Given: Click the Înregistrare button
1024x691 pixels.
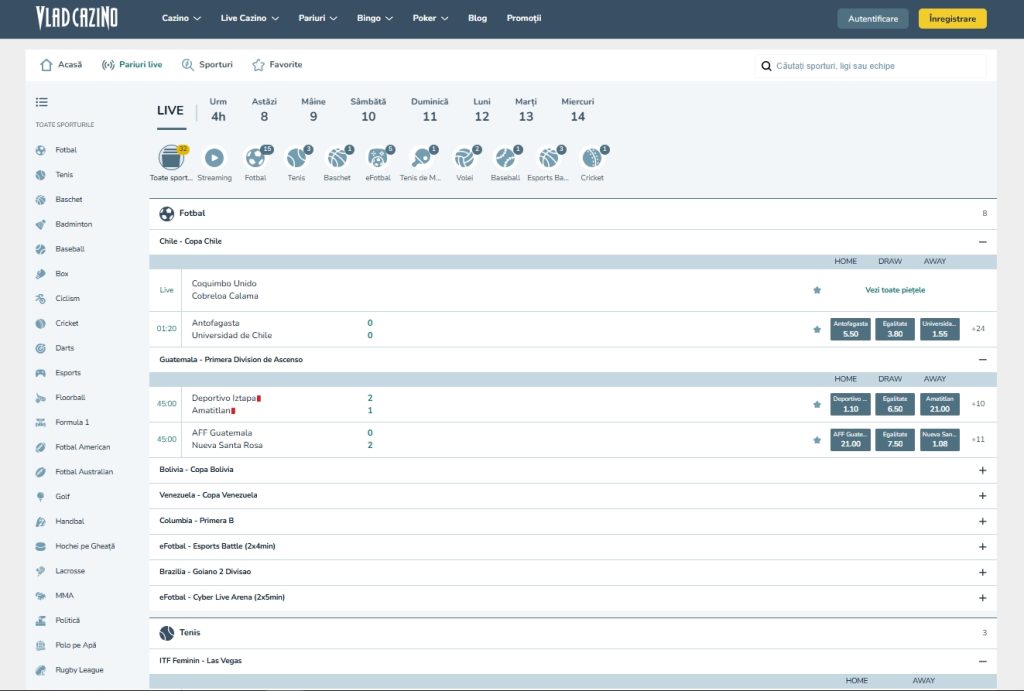Looking at the screenshot, I should pos(952,19).
